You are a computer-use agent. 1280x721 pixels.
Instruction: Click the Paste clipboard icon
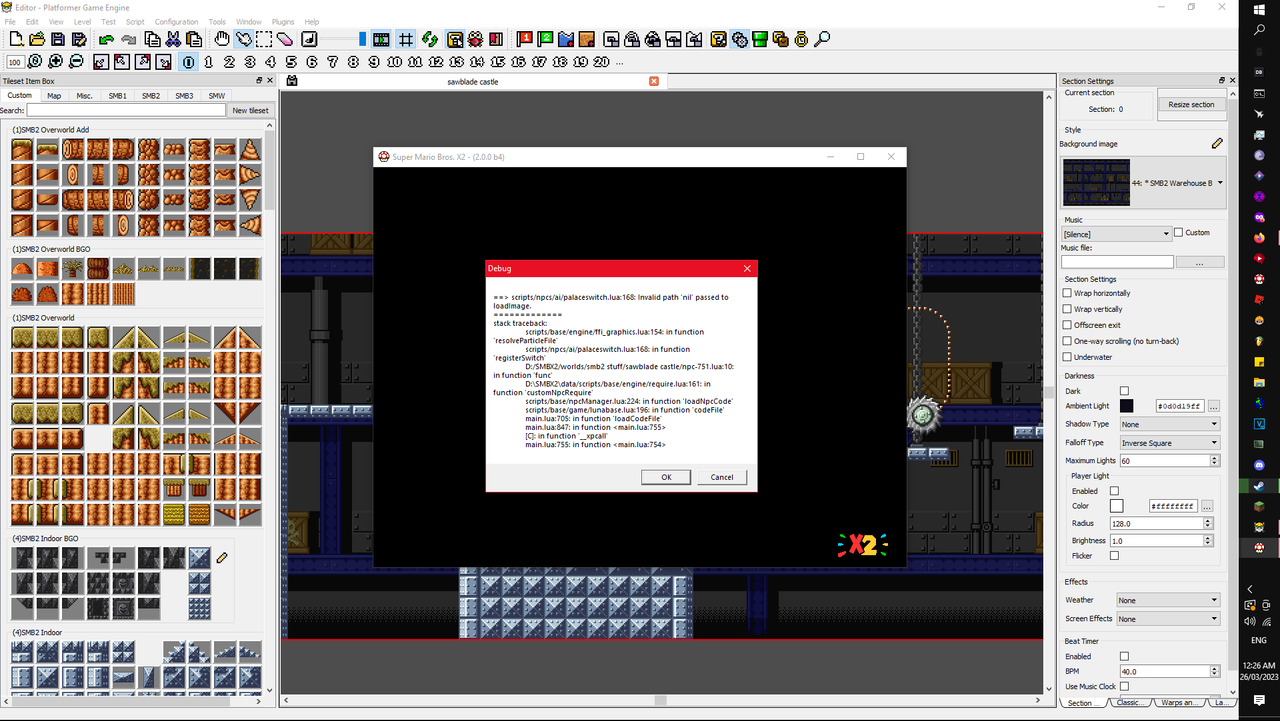pyautogui.click(x=194, y=39)
